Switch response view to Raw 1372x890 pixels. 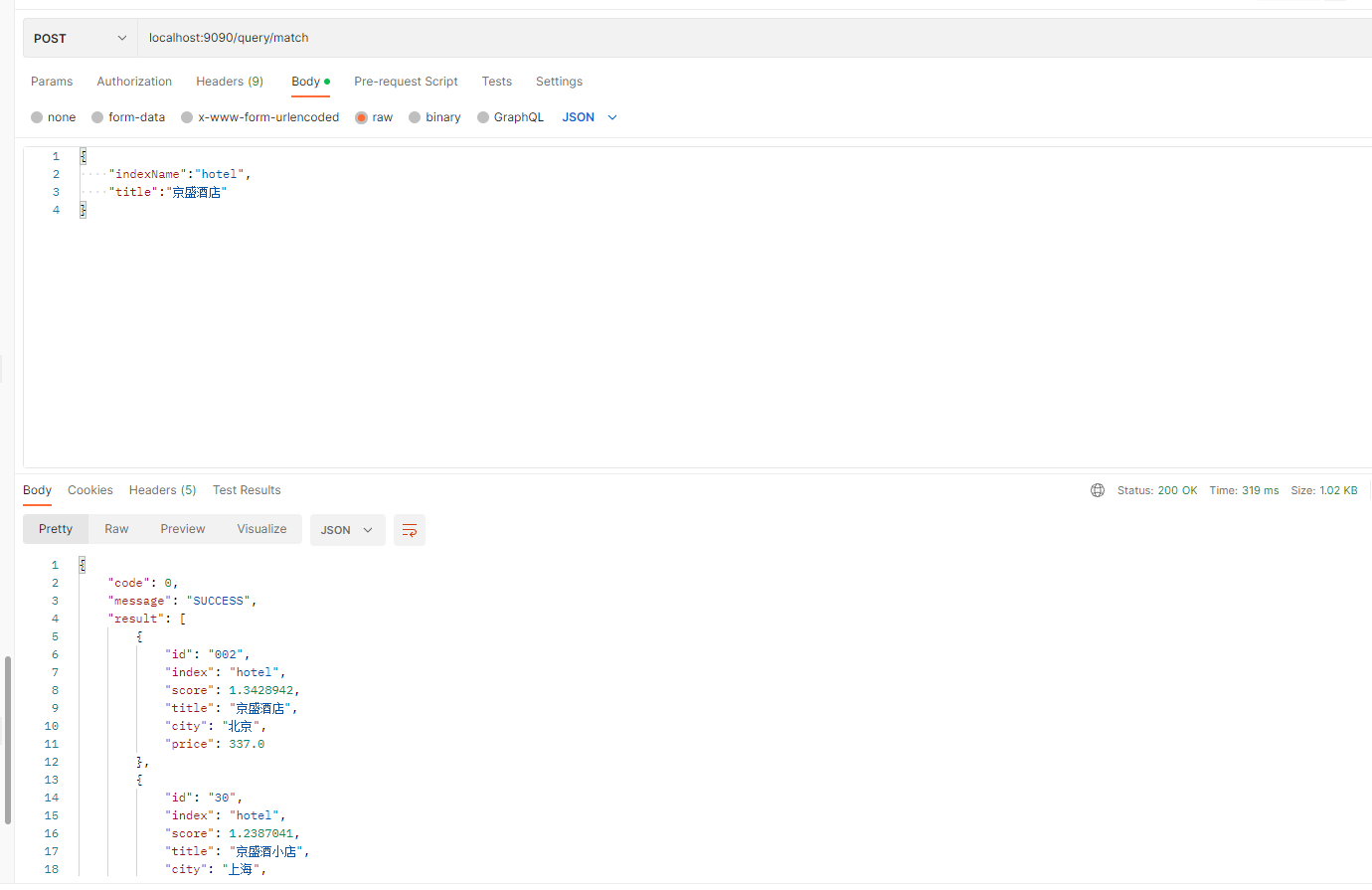(x=116, y=529)
